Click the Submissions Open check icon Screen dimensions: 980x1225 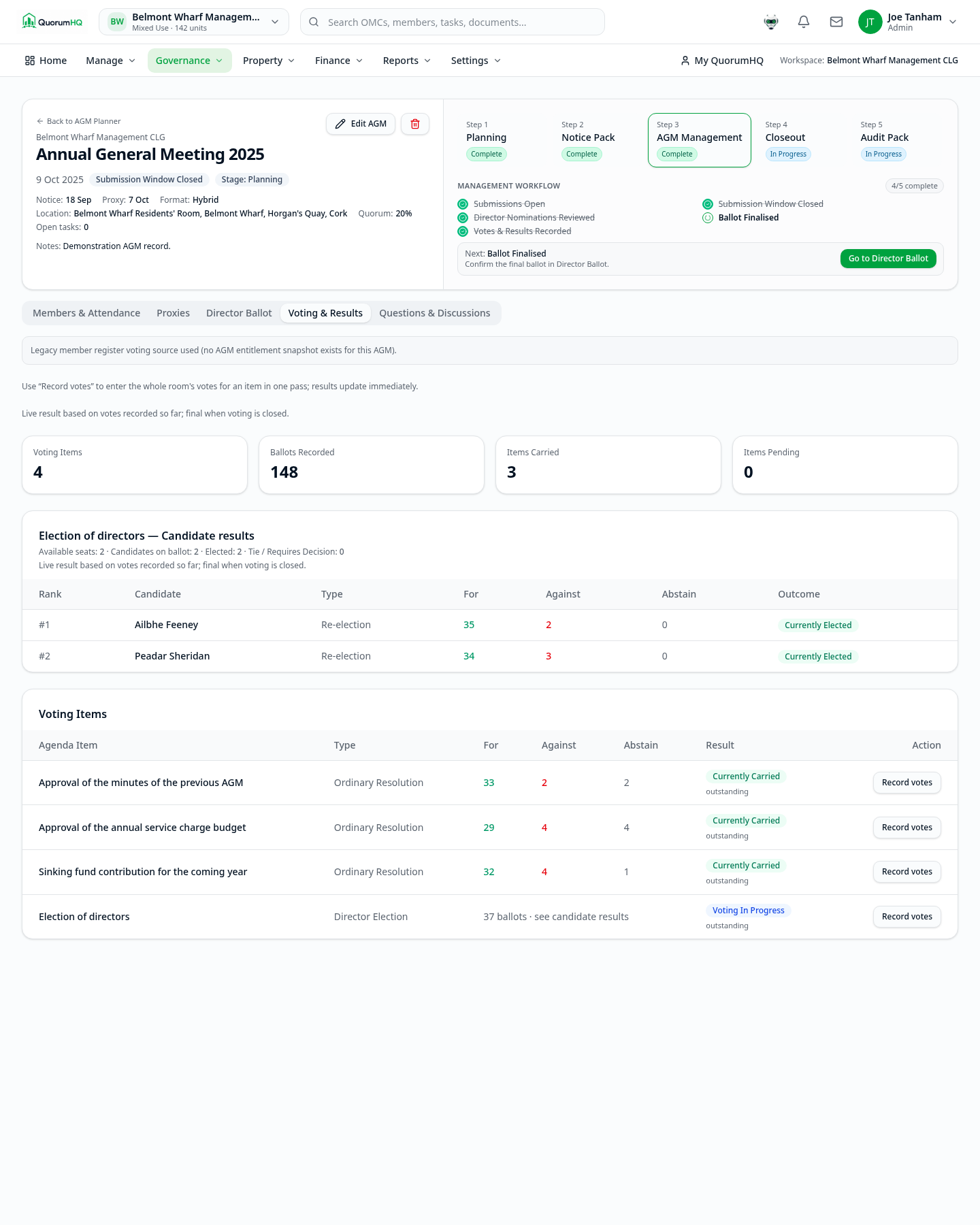pos(463,204)
